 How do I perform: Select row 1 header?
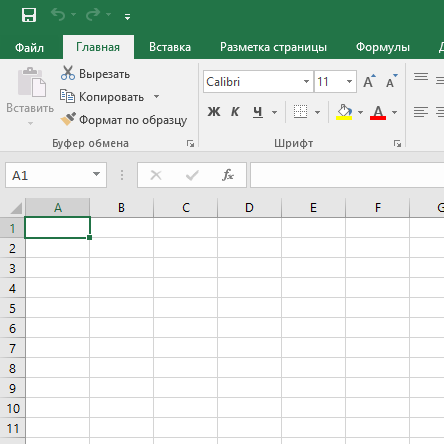point(12,228)
